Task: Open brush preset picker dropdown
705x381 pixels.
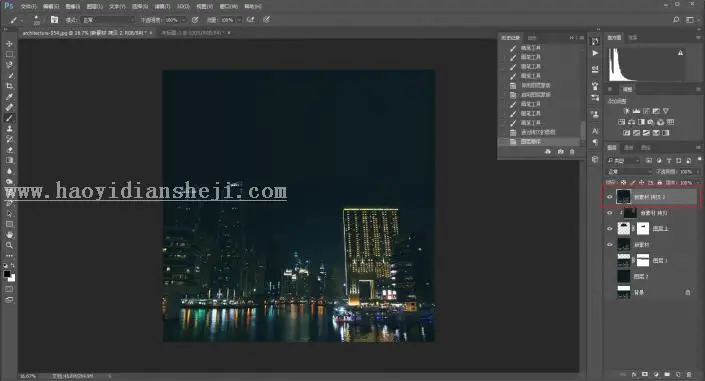Action: pyautogui.click(x=36, y=20)
